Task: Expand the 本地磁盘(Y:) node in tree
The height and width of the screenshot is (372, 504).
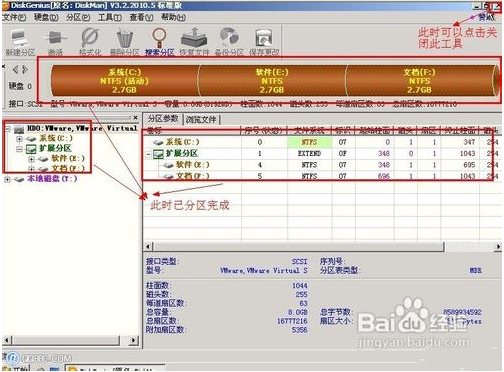Action: click(7, 179)
